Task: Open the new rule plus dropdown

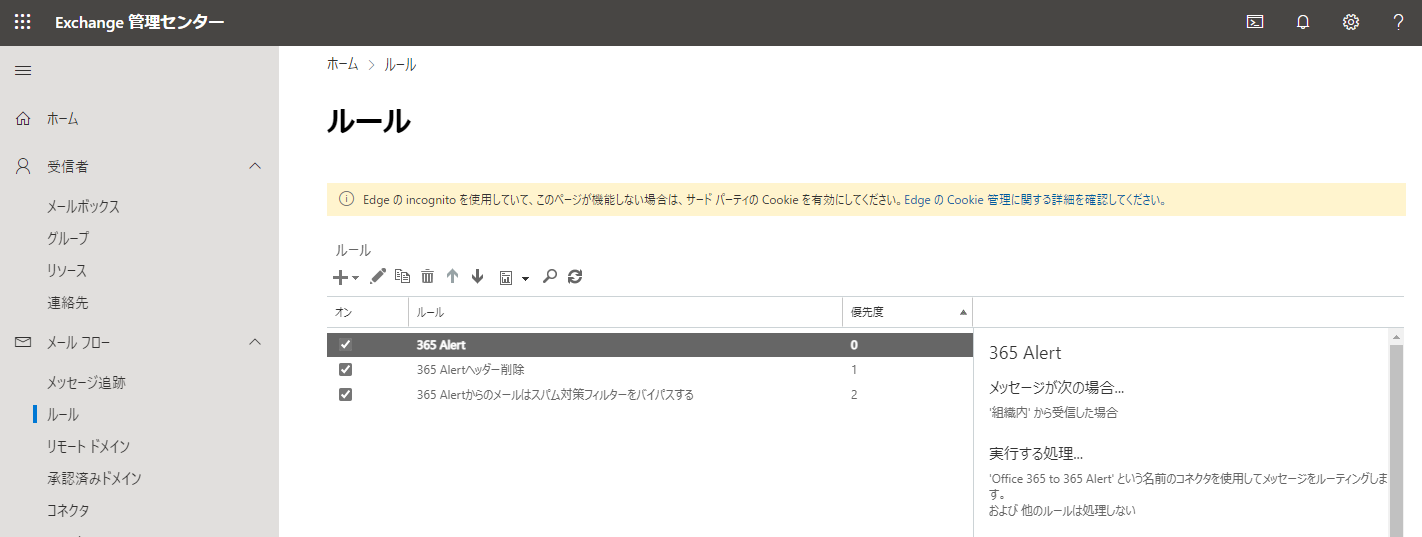Action: tap(345, 277)
